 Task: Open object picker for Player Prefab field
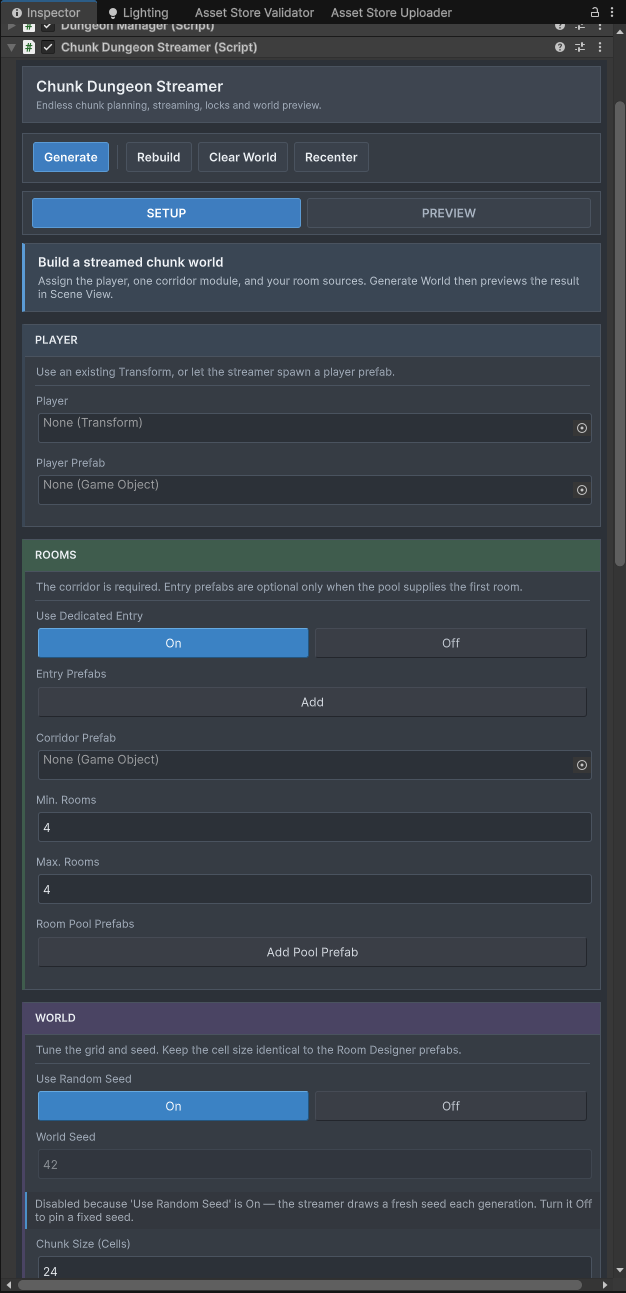point(581,490)
